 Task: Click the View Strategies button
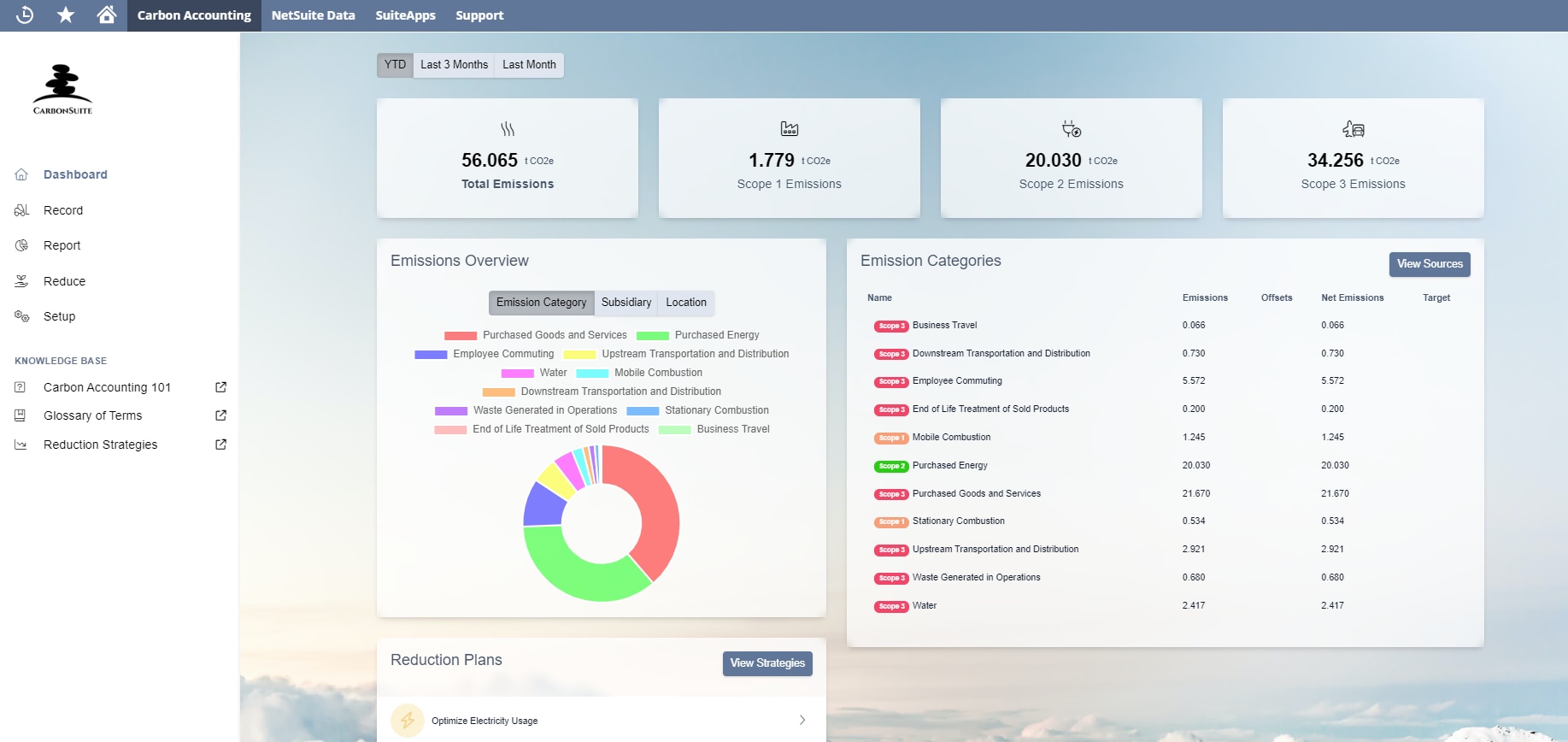coord(767,663)
